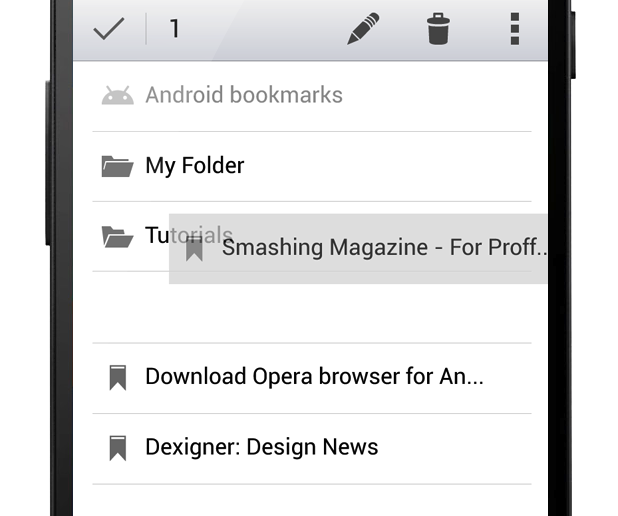Click the Download Opera bookmark ribbon icon
The height and width of the screenshot is (516, 618).
(117, 378)
